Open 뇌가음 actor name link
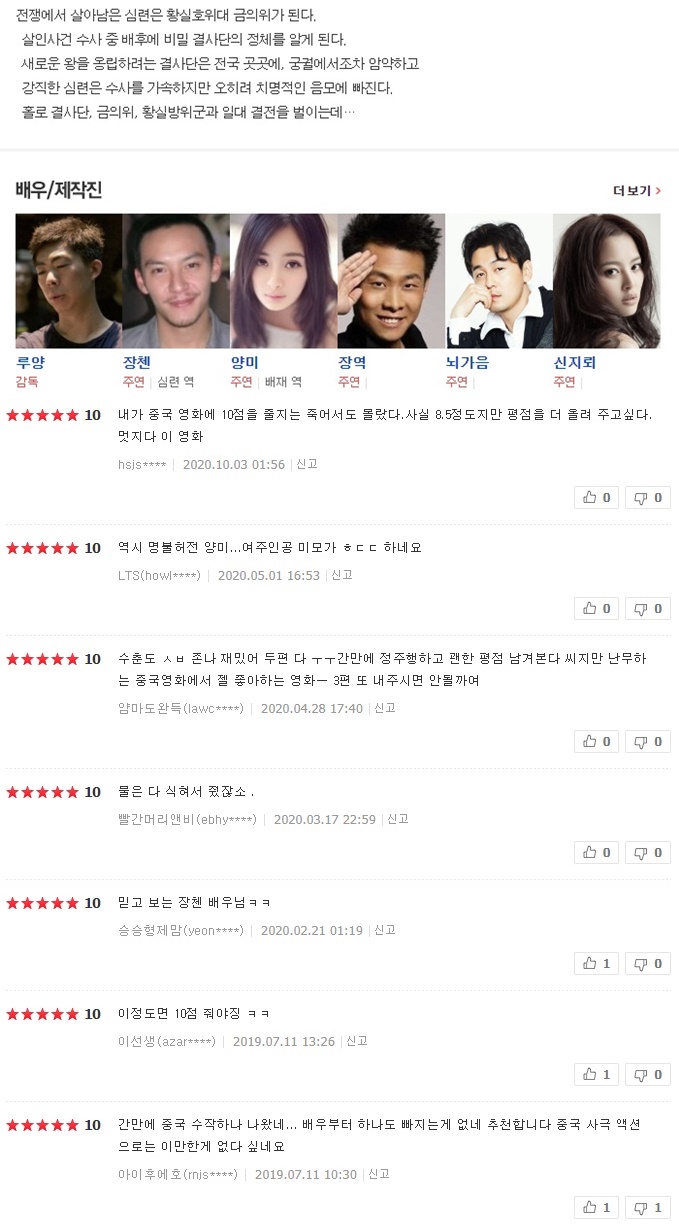679x1224 pixels. pyautogui.click(x=467, y=363)
